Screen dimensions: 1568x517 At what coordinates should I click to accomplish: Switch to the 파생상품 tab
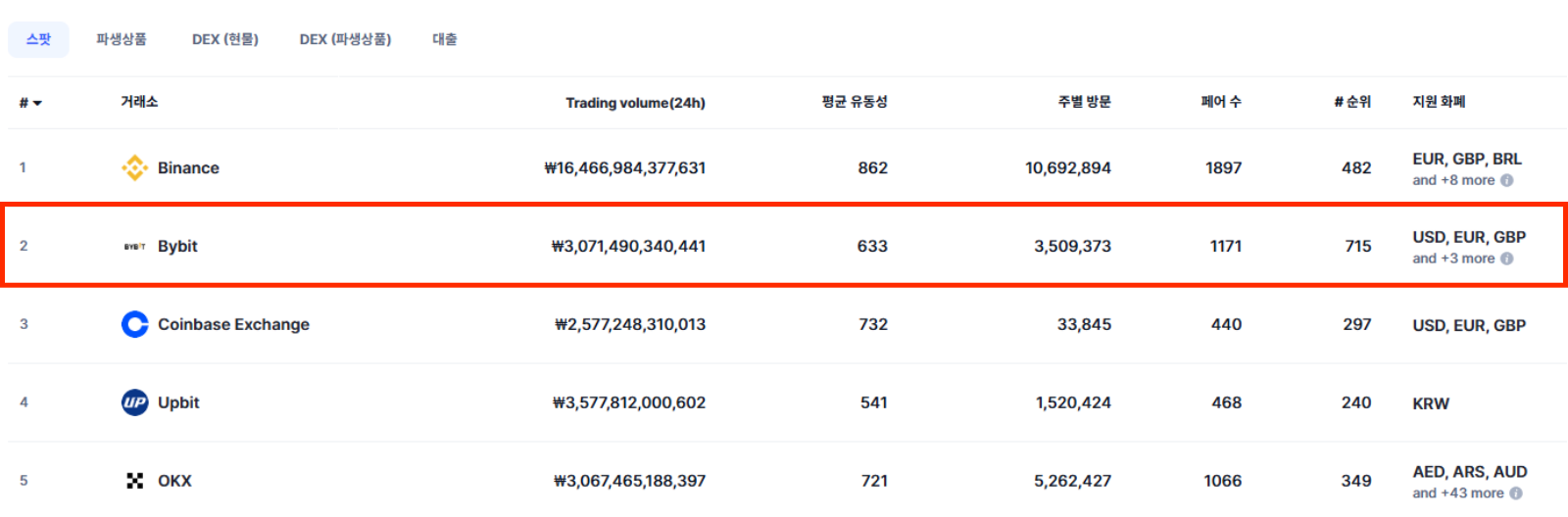tap(122, 39)
